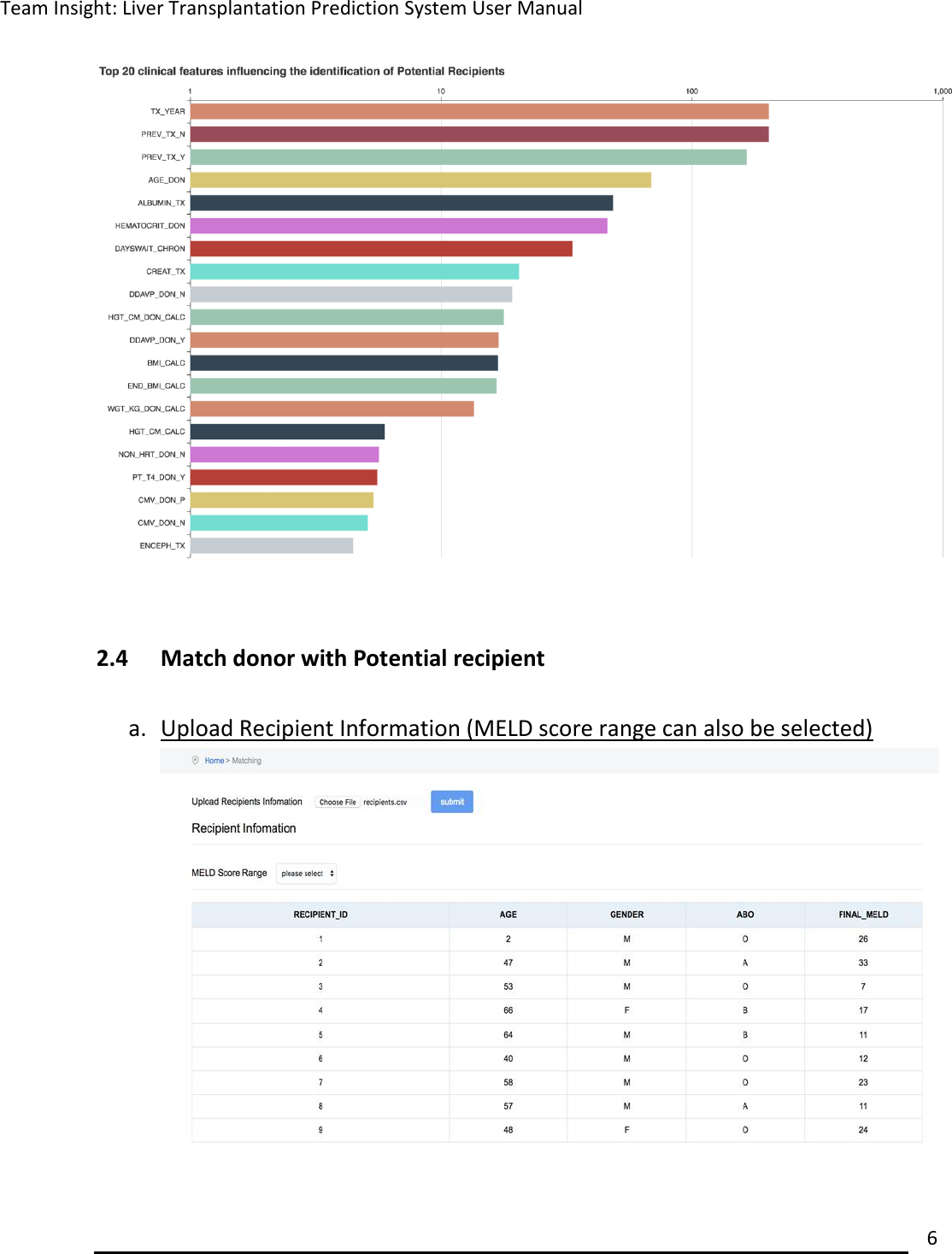Click the ENCEPH_TX gray bar
The image size is (952, 1254).
coord(272,545)
